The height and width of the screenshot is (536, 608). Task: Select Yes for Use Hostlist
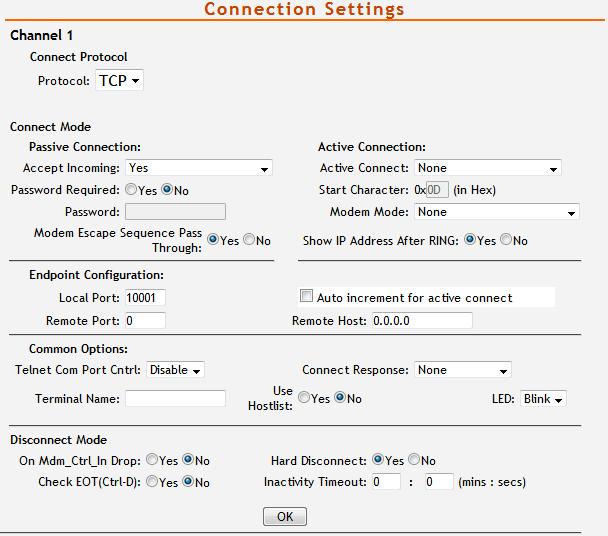pos(304,397)
